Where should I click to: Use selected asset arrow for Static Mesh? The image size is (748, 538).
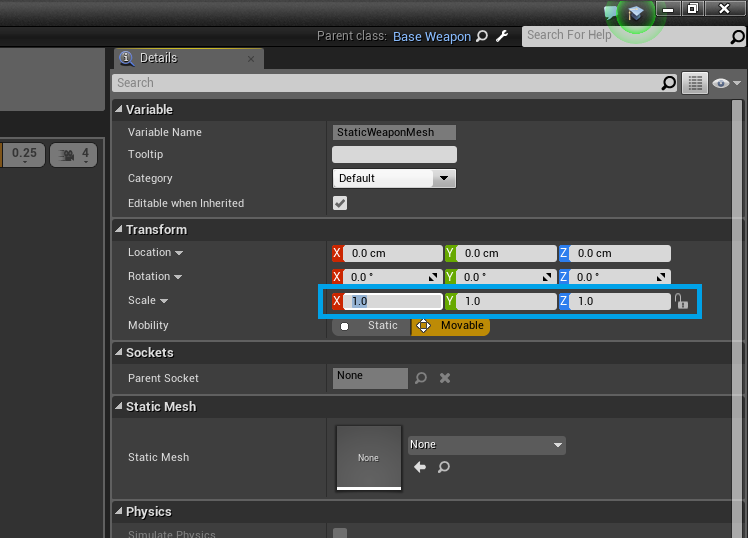pyautogui.click(x=420, y=467)
